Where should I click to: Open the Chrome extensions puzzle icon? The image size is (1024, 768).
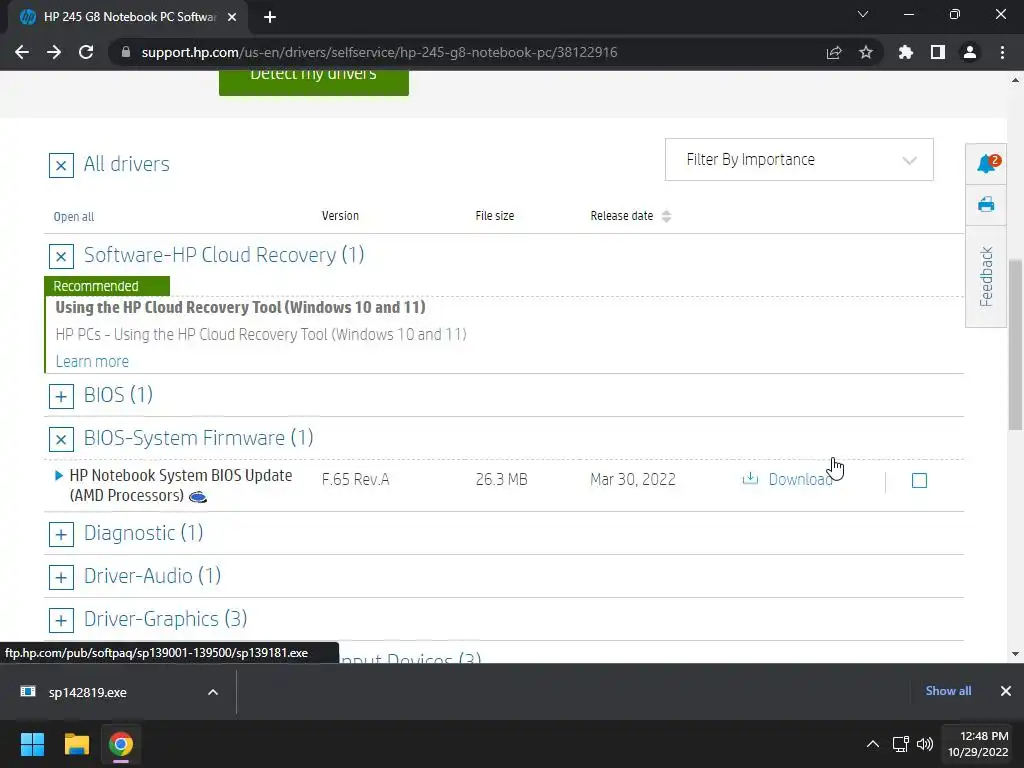[906, 52]
